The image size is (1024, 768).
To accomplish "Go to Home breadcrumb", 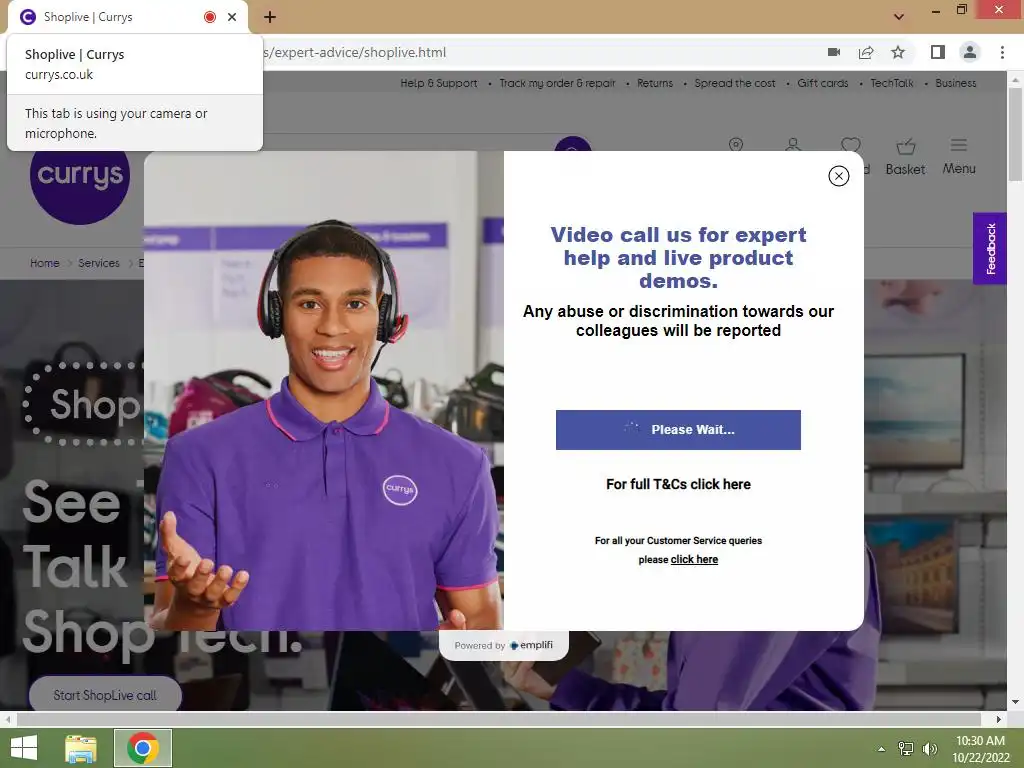I will (44, 263).
